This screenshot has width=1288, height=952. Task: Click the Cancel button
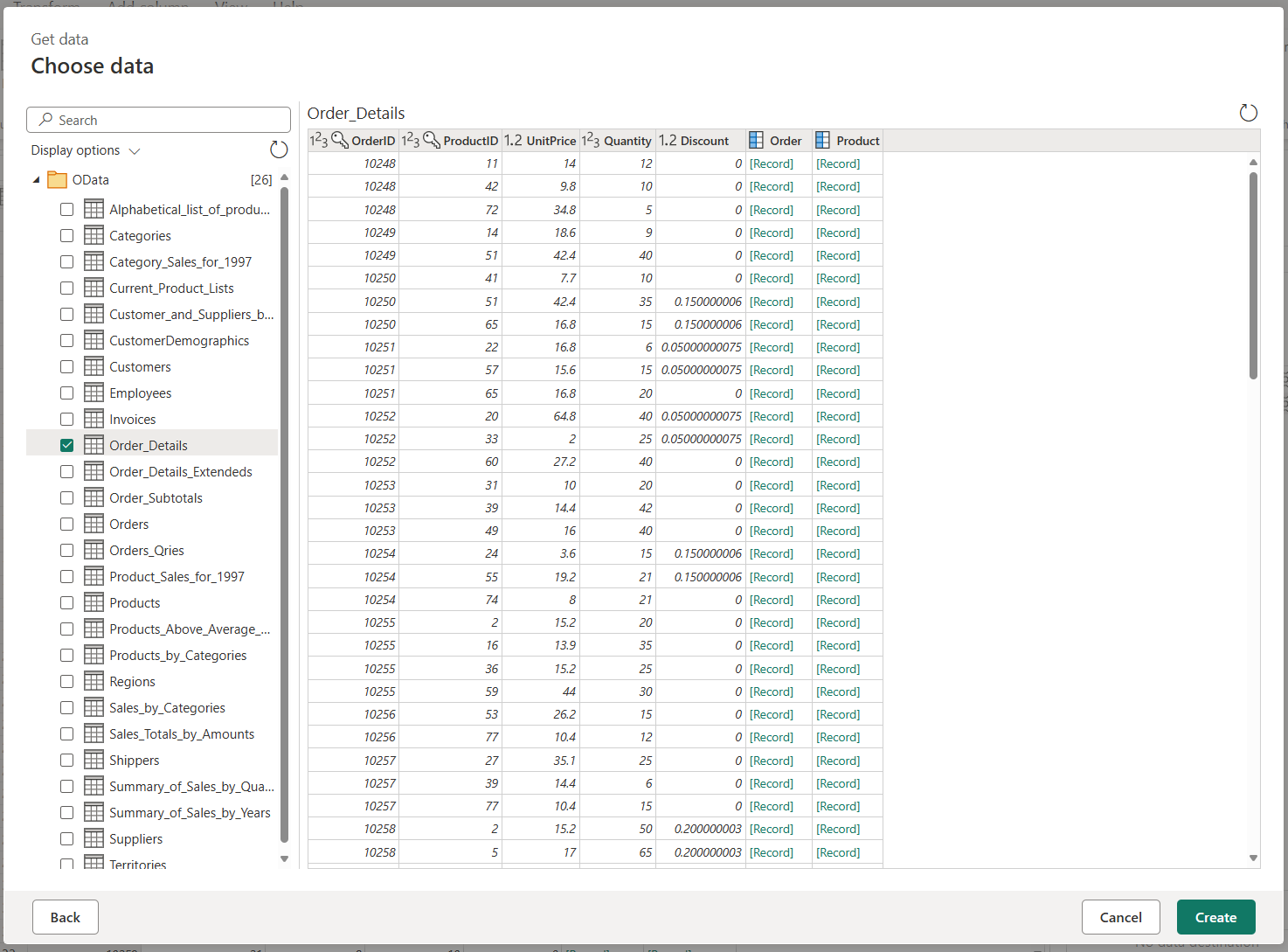pyautogui.click(x=1121, y=917)
